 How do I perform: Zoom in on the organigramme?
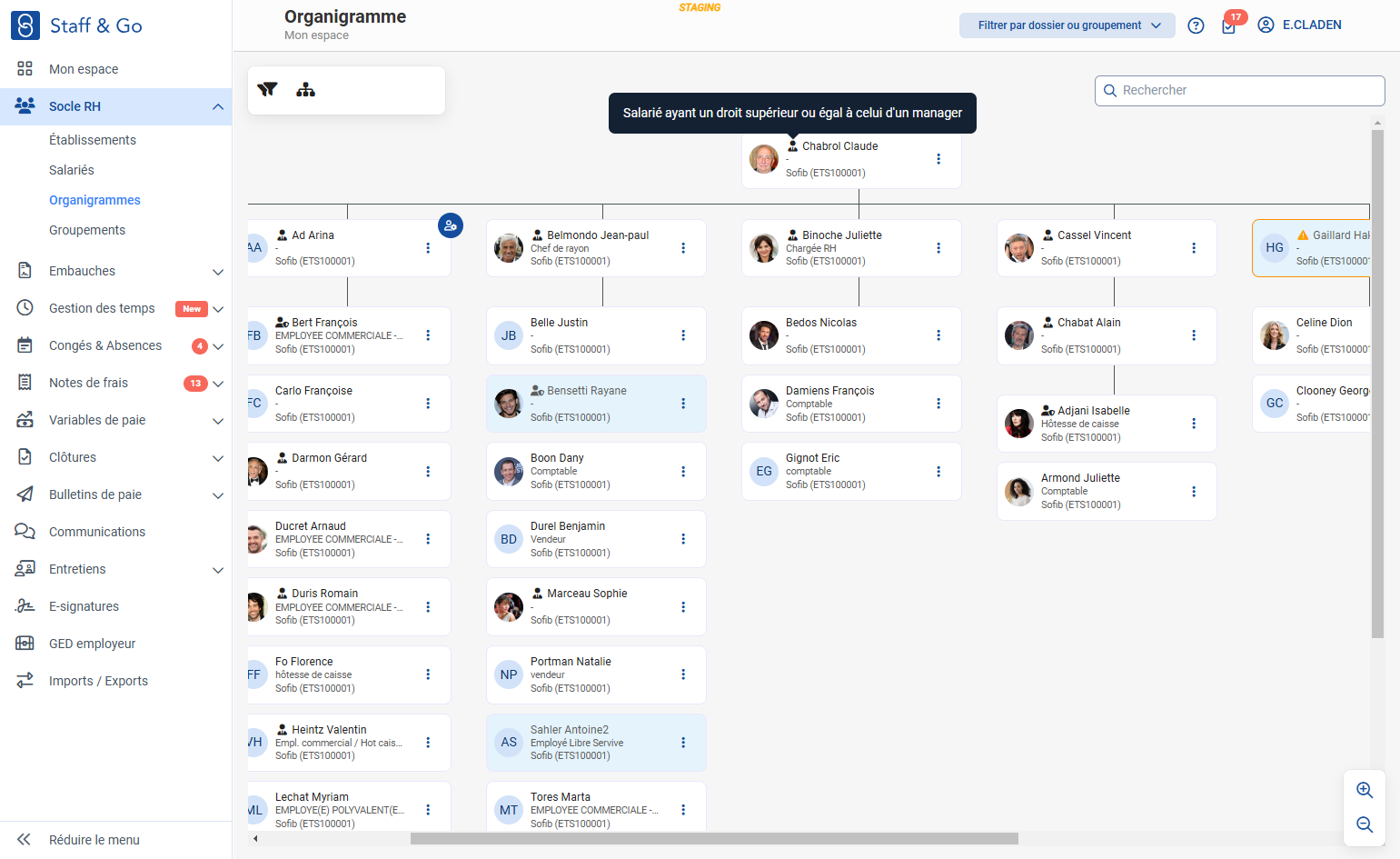pos(1365,790)
